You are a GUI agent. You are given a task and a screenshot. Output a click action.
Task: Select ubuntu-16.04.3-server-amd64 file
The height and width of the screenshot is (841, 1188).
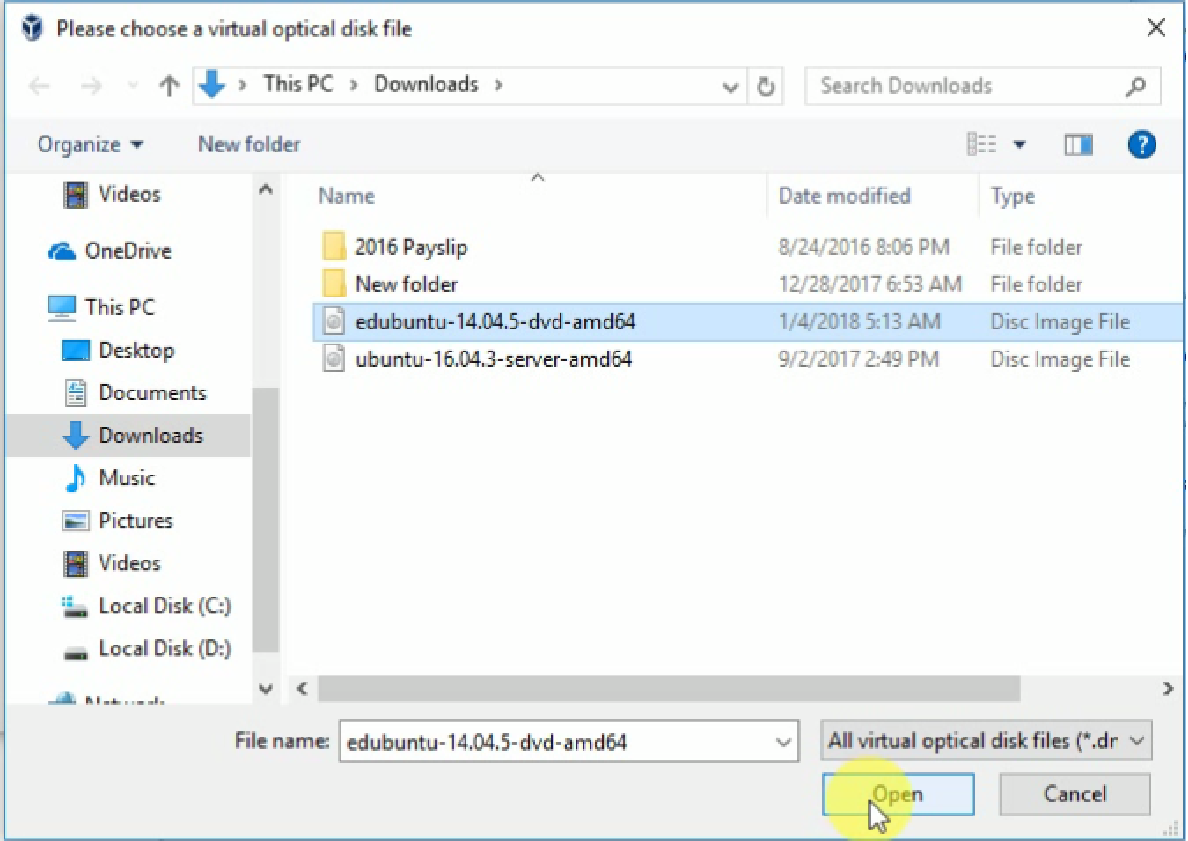click(493, 358)
